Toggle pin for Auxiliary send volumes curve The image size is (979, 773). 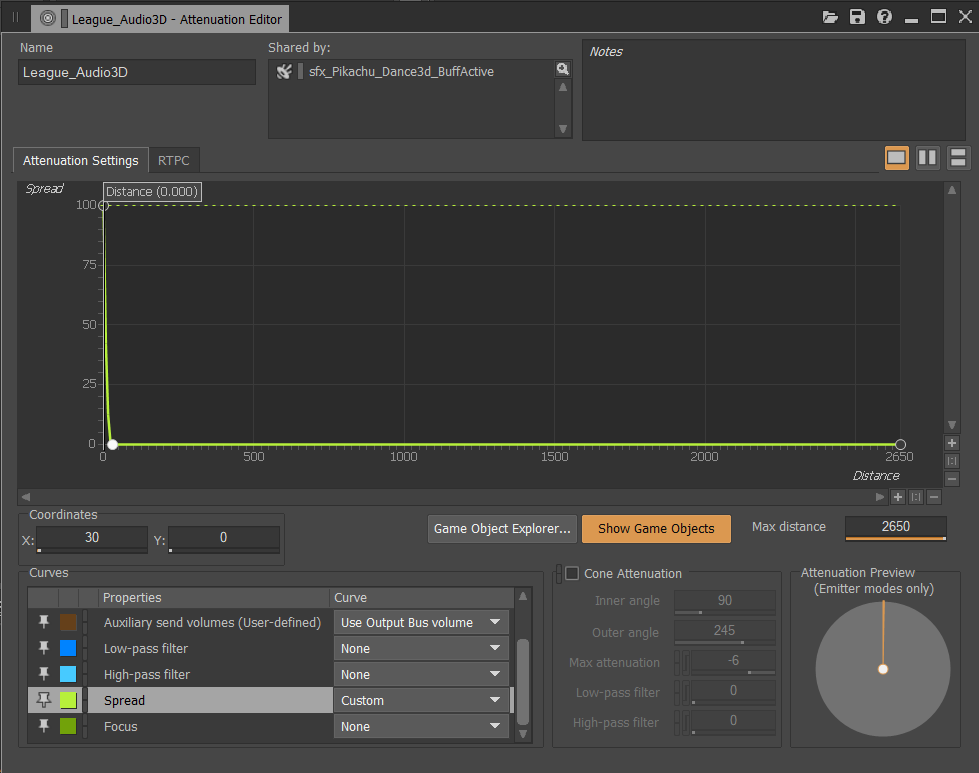pyautogui.click(x=44, y=622)
